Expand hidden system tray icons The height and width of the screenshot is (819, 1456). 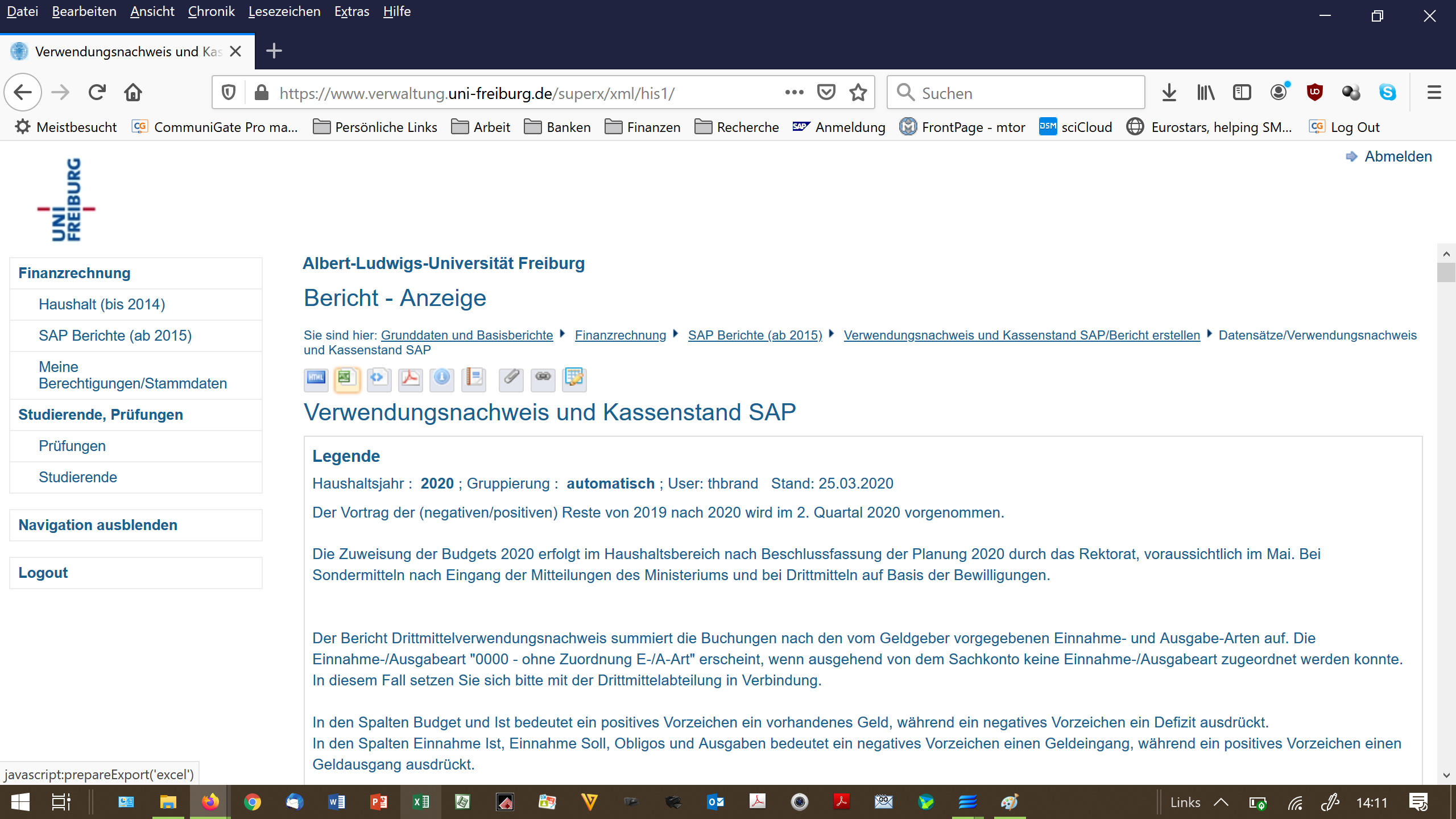[1221, 803]
